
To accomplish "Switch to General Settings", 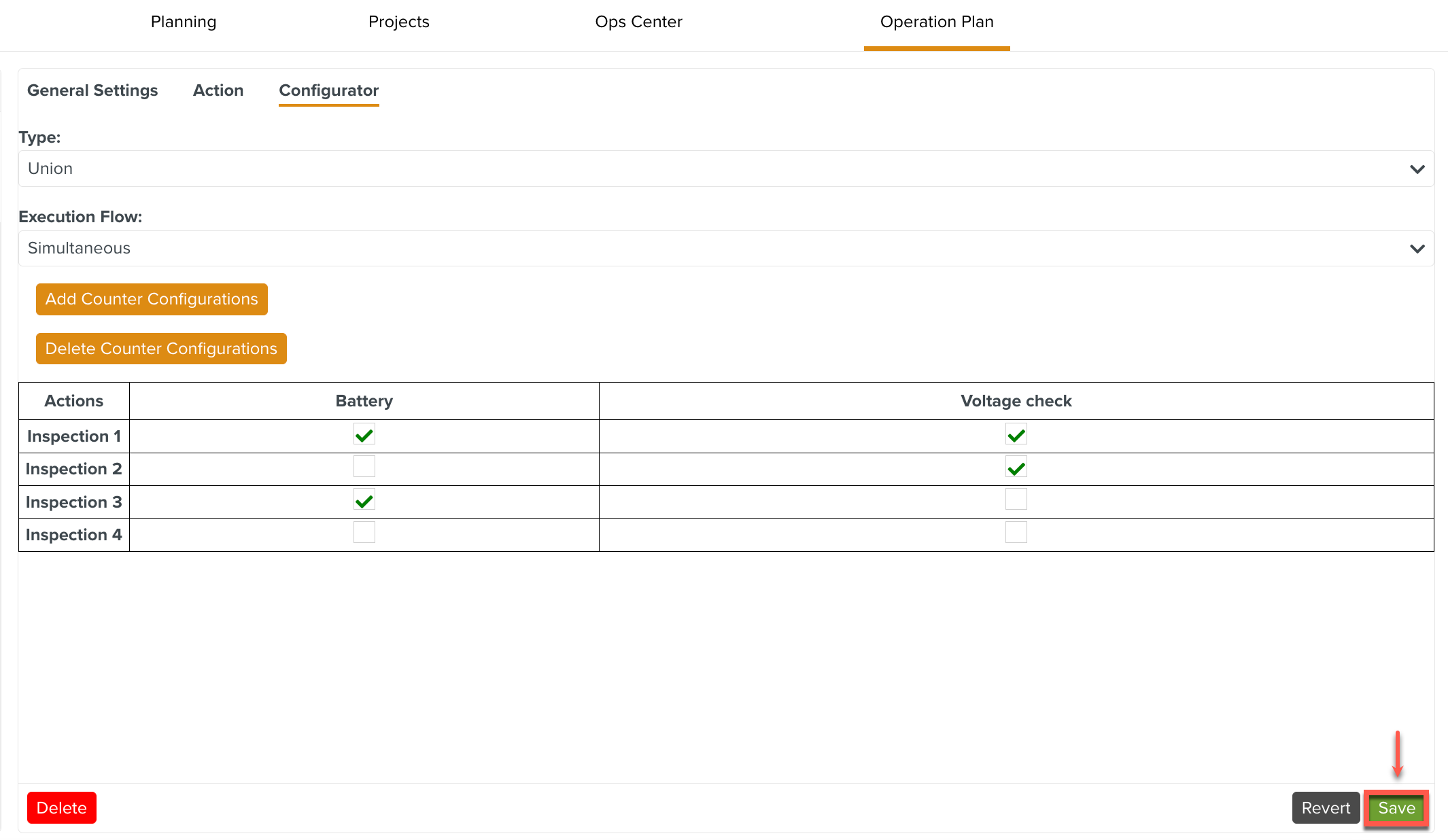I will click(92, 90).
